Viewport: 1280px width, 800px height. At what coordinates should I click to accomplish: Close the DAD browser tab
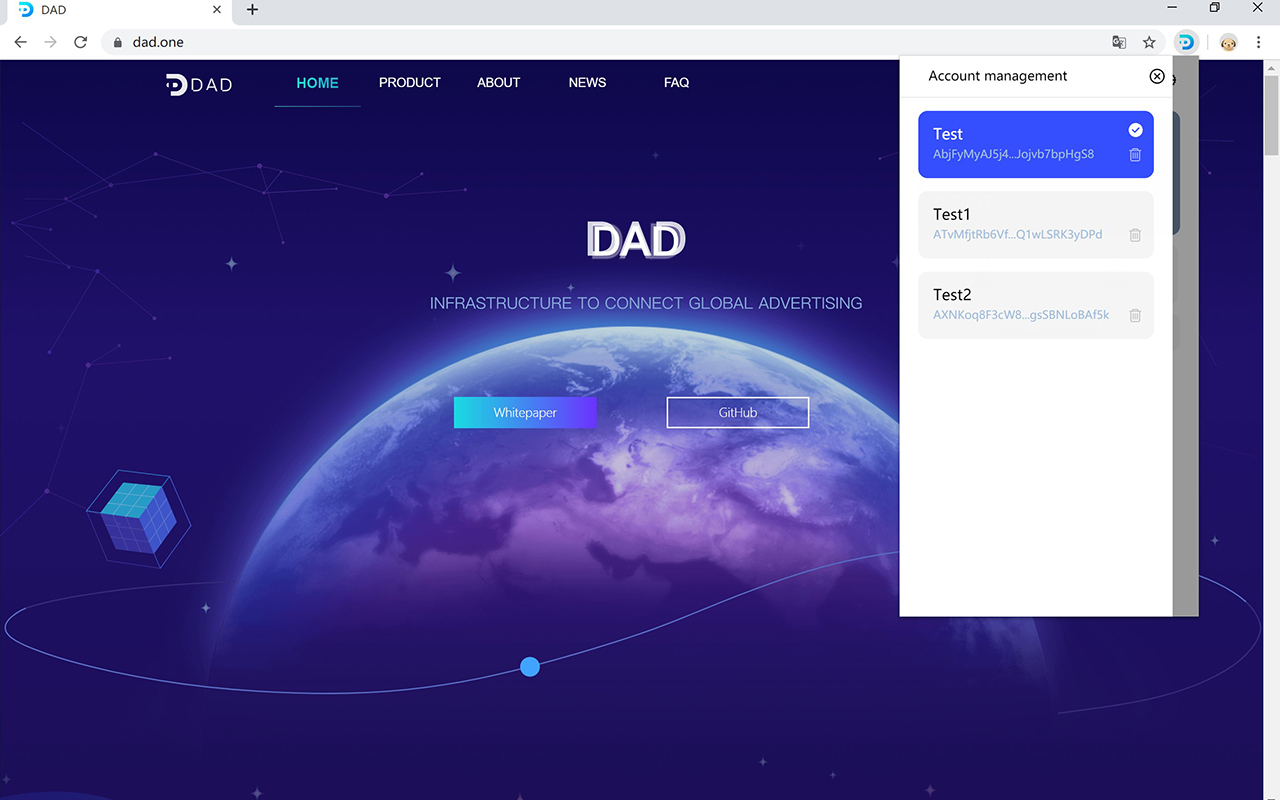click(217, 10)
